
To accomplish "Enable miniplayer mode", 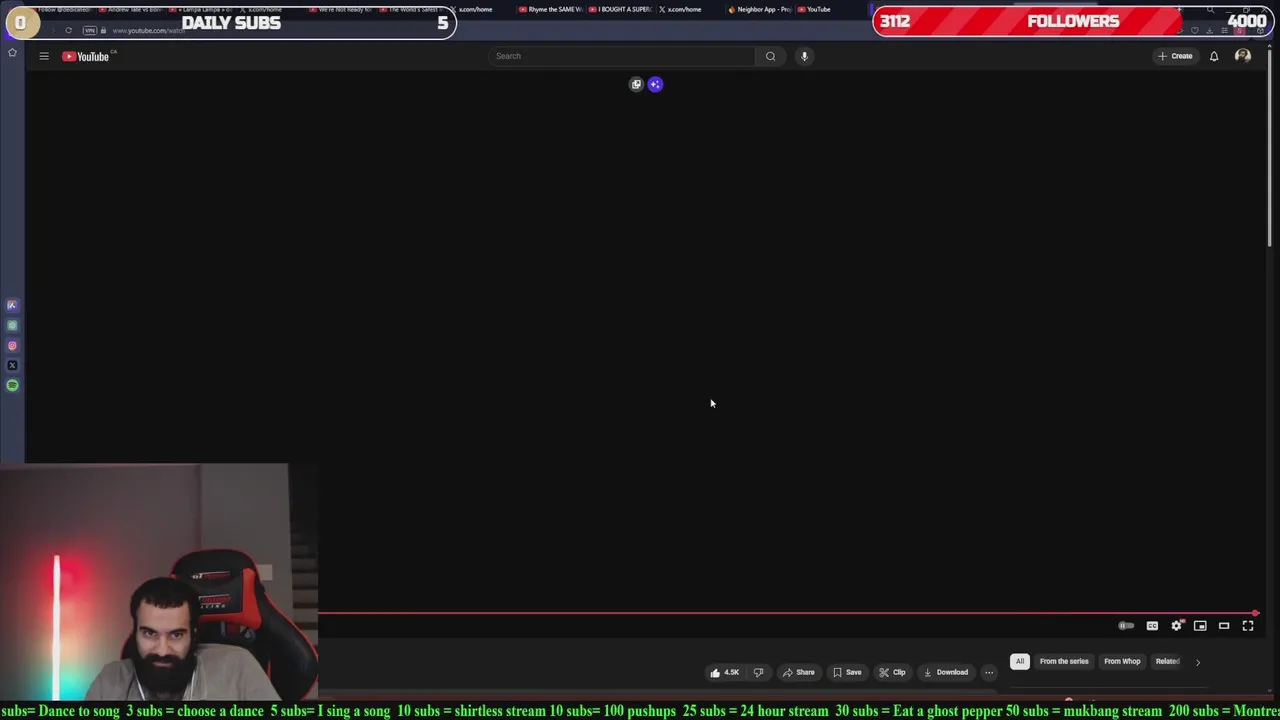I will click(x=1200, y=626).
